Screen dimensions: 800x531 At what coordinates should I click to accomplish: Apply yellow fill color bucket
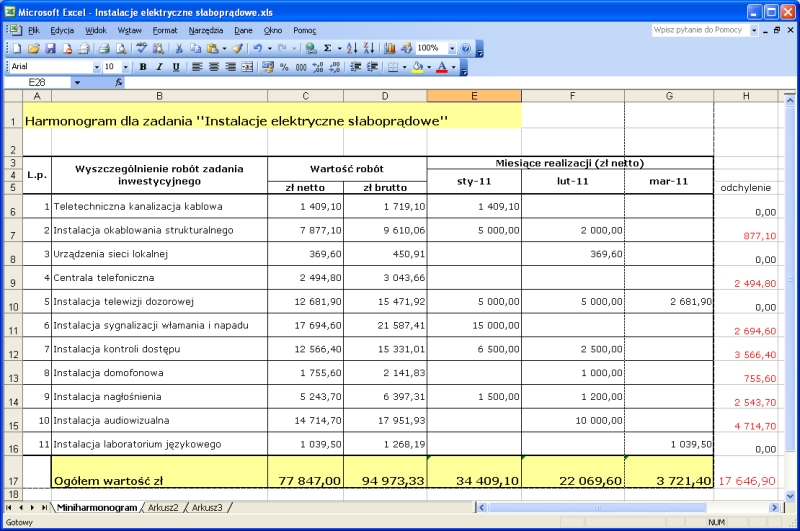tap(418, 67)
